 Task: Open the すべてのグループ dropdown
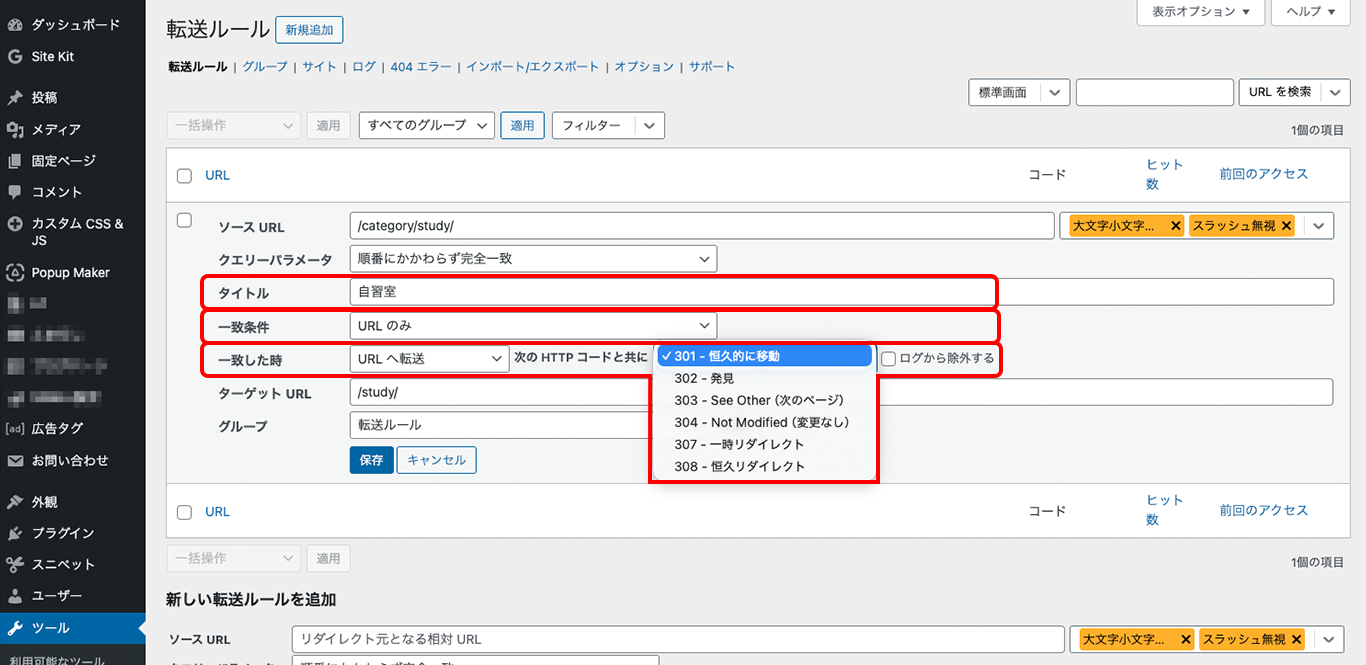(x=427, y=126)
